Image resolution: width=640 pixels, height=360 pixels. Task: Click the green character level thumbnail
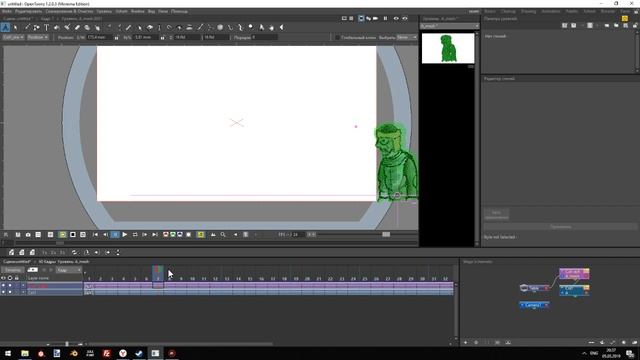click(x=448, y=48)
